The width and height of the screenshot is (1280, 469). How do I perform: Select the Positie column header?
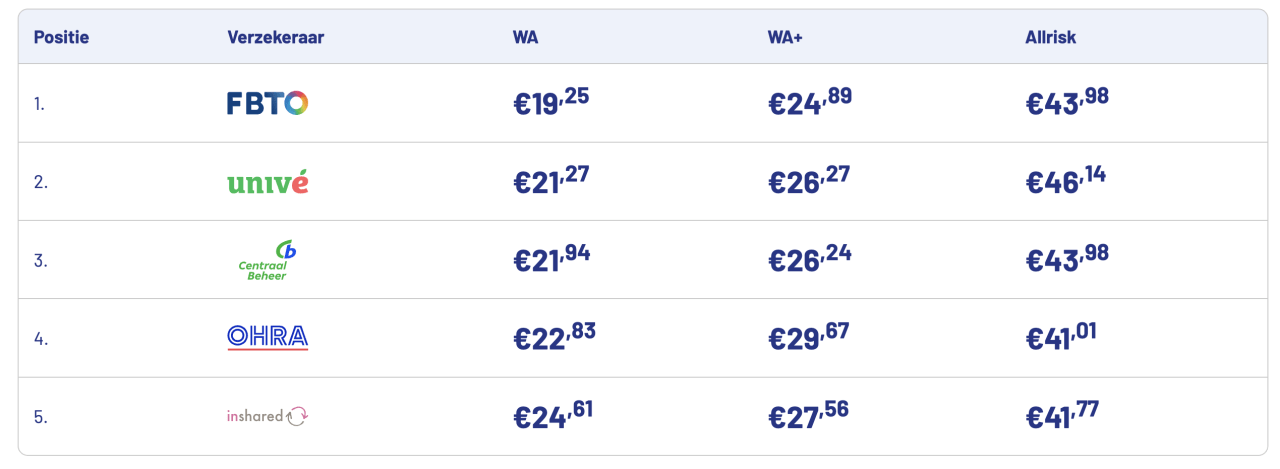pos(61,38)
